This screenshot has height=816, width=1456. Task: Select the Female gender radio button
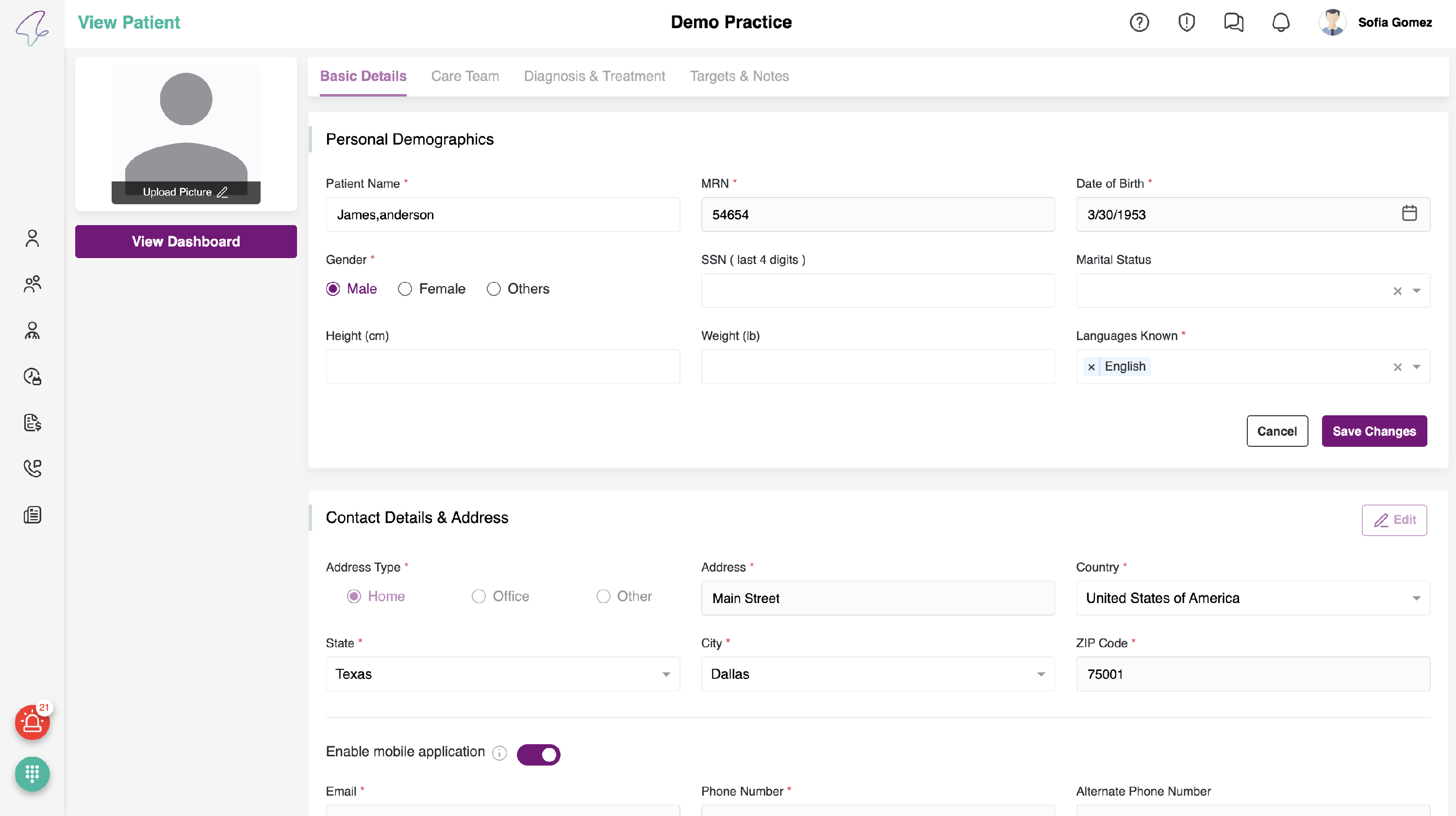pyautogui.click(x=405, y=289)
